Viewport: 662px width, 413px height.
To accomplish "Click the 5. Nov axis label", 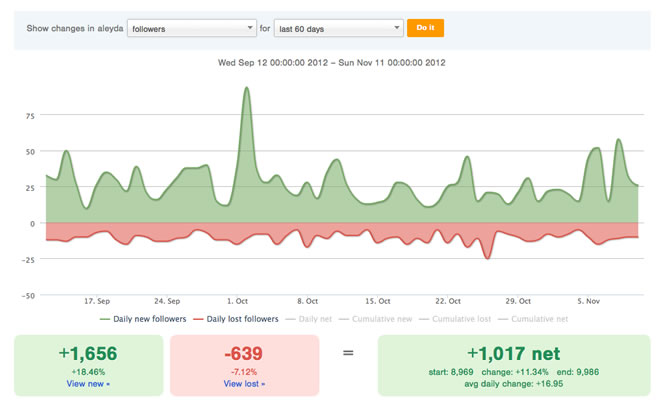I will coord(589,302).
